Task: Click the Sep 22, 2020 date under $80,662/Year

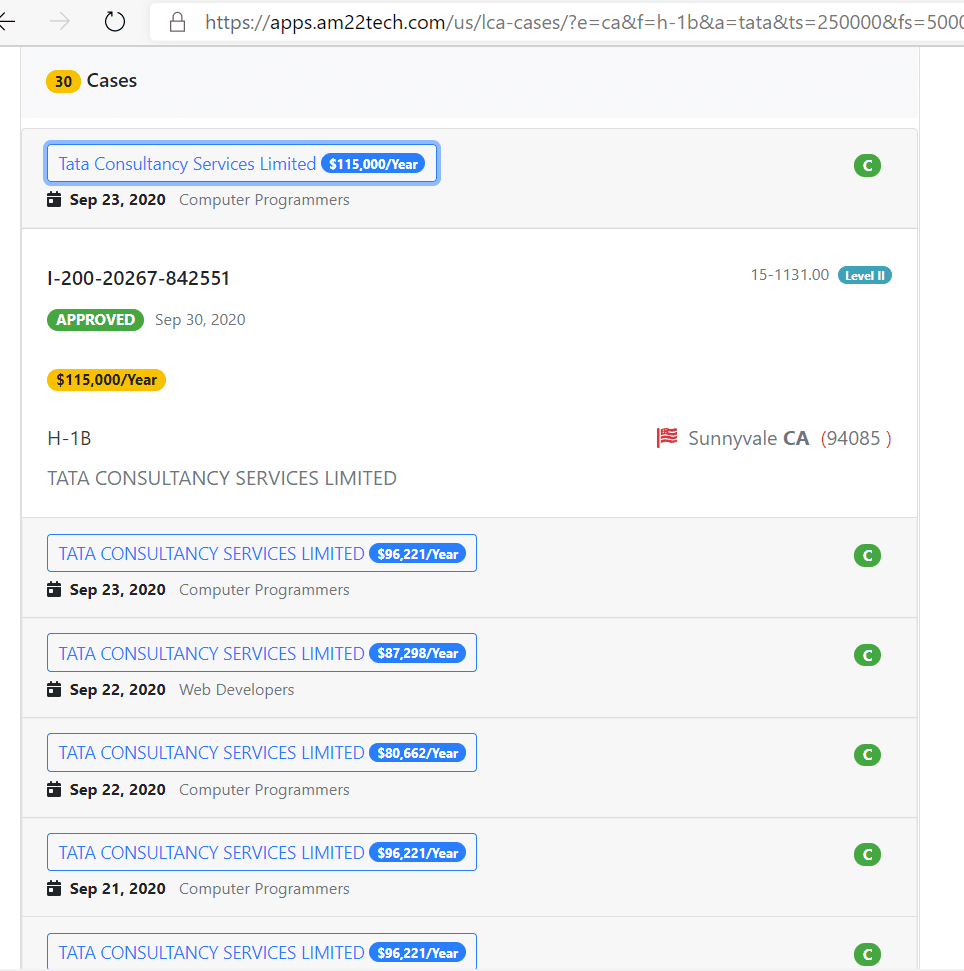Action: 118,790
